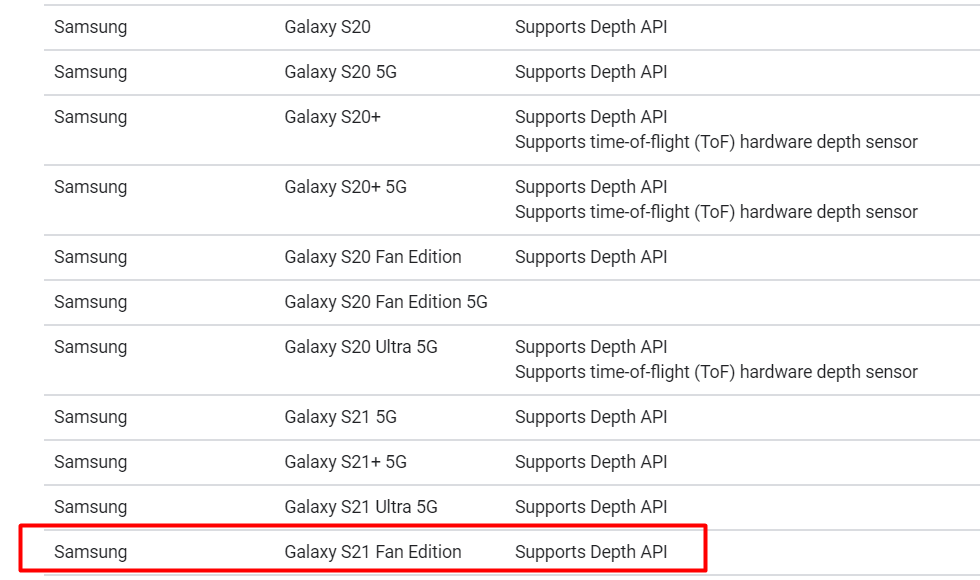Click the Galaxy S21+ 5G model cell
Image resolution: width=980 pixels, height=580 pixels.
click(x=345, y=462)
